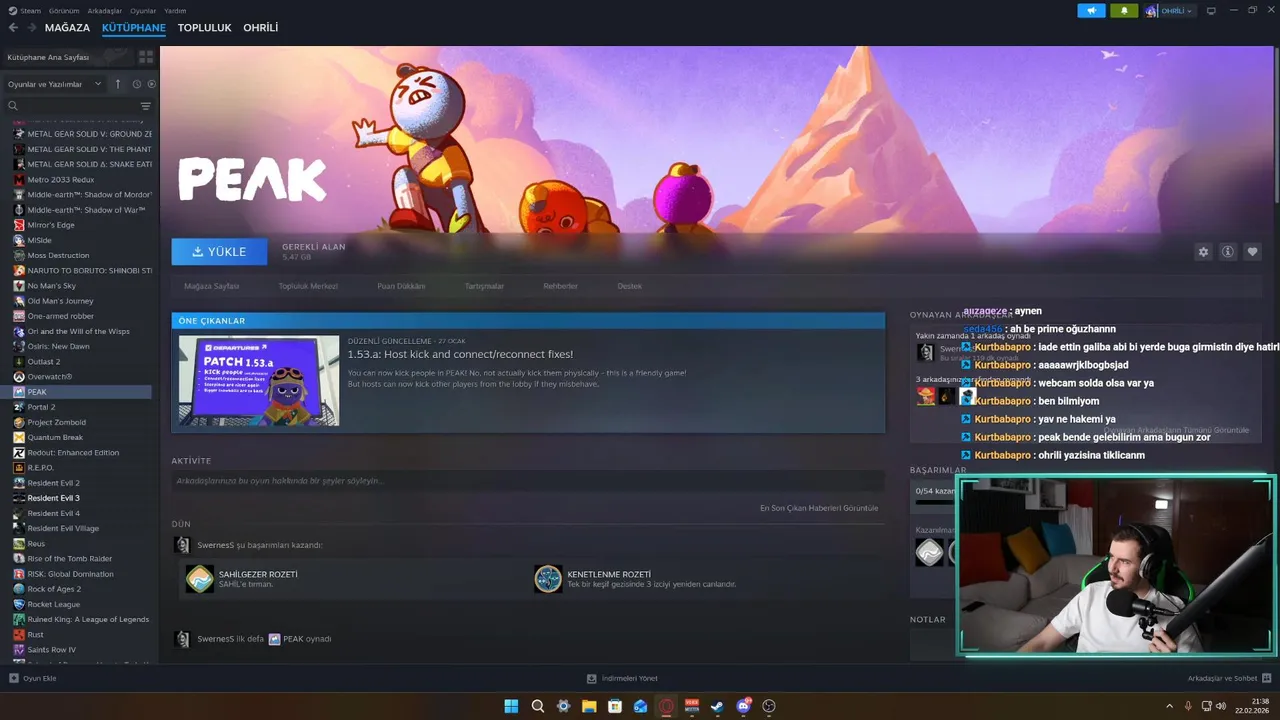This screenshot has width=1280, height=720.
Task: Open the Destek link
Action: 630,286
